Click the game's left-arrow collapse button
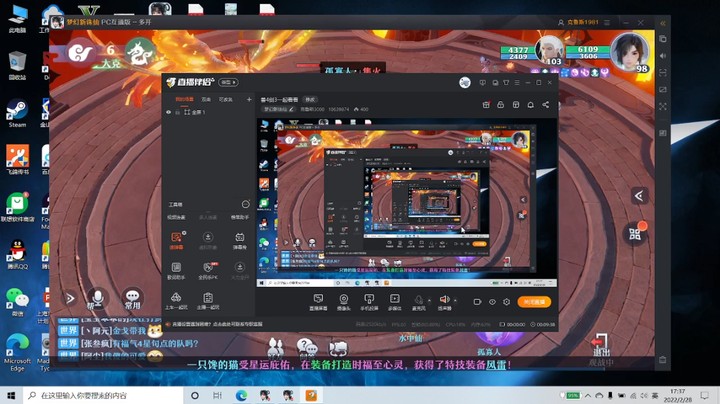Screen dimensions: 720x404 [639, 196]
